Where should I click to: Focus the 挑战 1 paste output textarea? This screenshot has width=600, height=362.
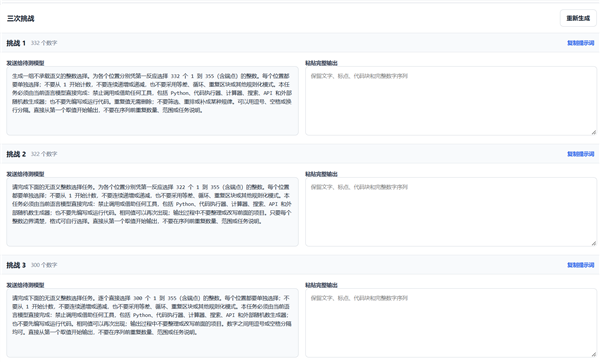[x=451, y=101]
